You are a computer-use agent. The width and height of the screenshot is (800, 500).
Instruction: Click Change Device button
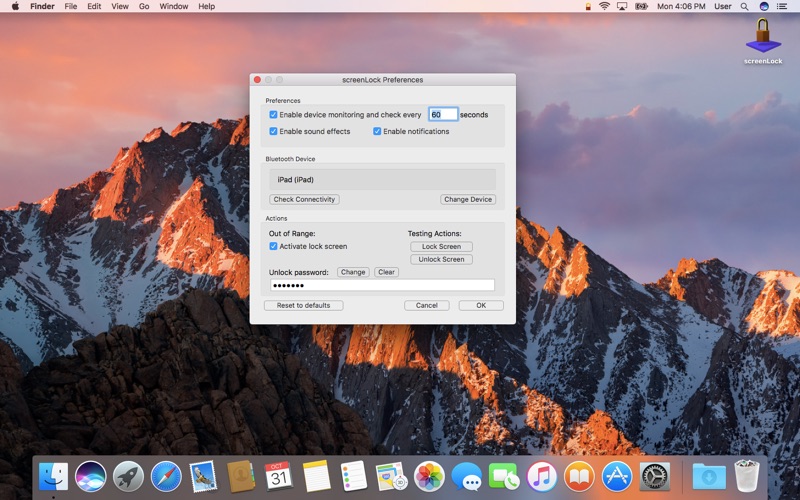coord(468,199)
